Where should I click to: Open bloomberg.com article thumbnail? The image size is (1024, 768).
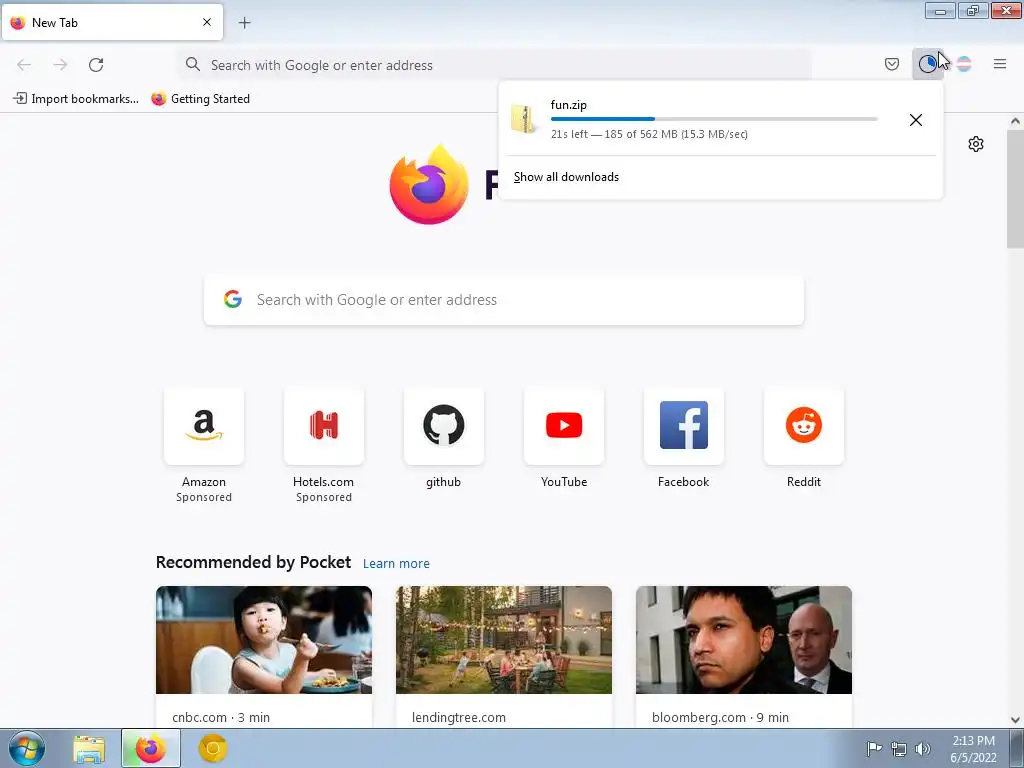pyautogui.click(x=744, y=640)
